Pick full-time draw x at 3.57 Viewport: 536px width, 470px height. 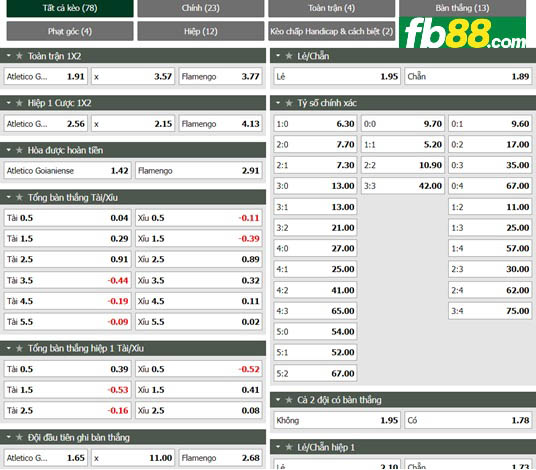pos(133,76)
